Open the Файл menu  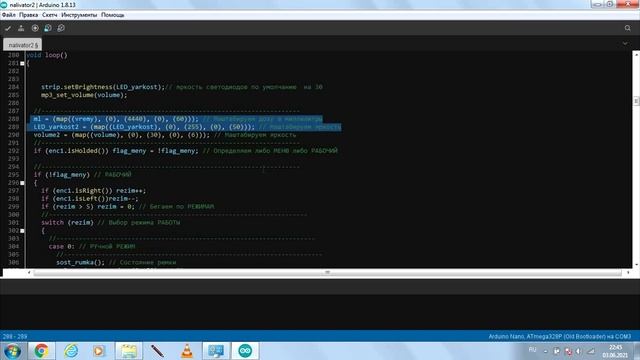[x=9, y=15]
